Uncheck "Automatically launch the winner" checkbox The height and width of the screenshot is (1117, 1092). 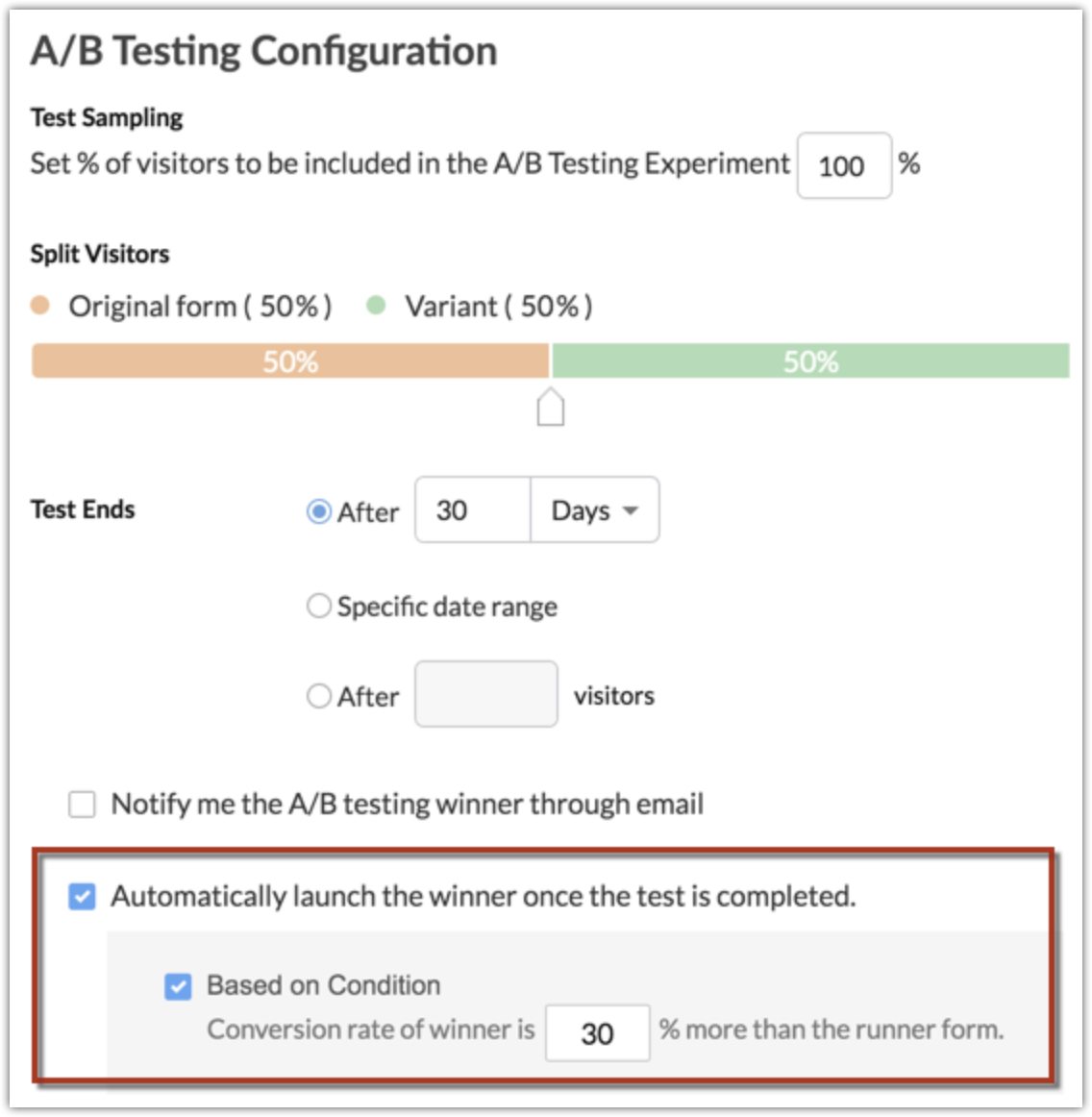pyautogui.click(x=83, y=897)
